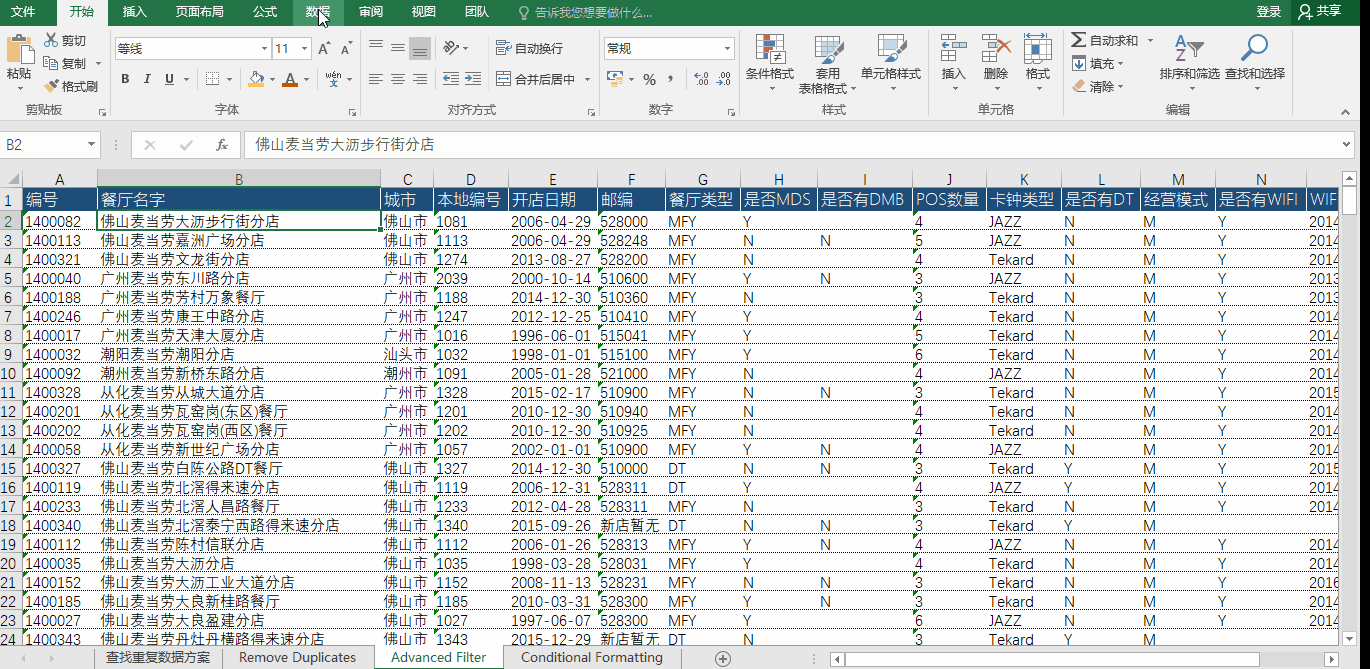Click Merge and Center (合并后居中)
This screenshot has width=1370, height=669.
point(537,79)
